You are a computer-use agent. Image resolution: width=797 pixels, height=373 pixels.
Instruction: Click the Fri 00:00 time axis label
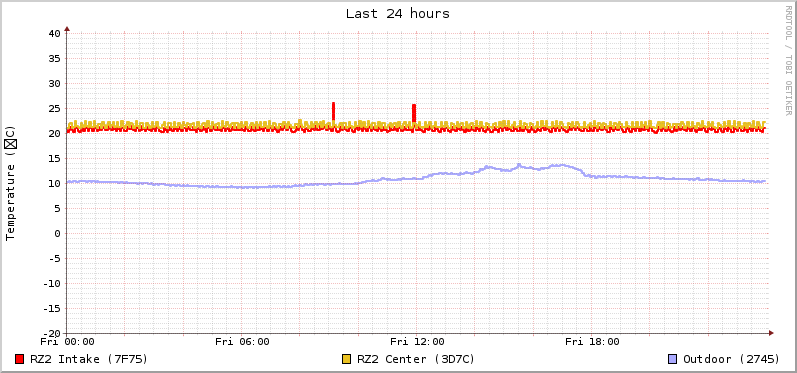67,342
